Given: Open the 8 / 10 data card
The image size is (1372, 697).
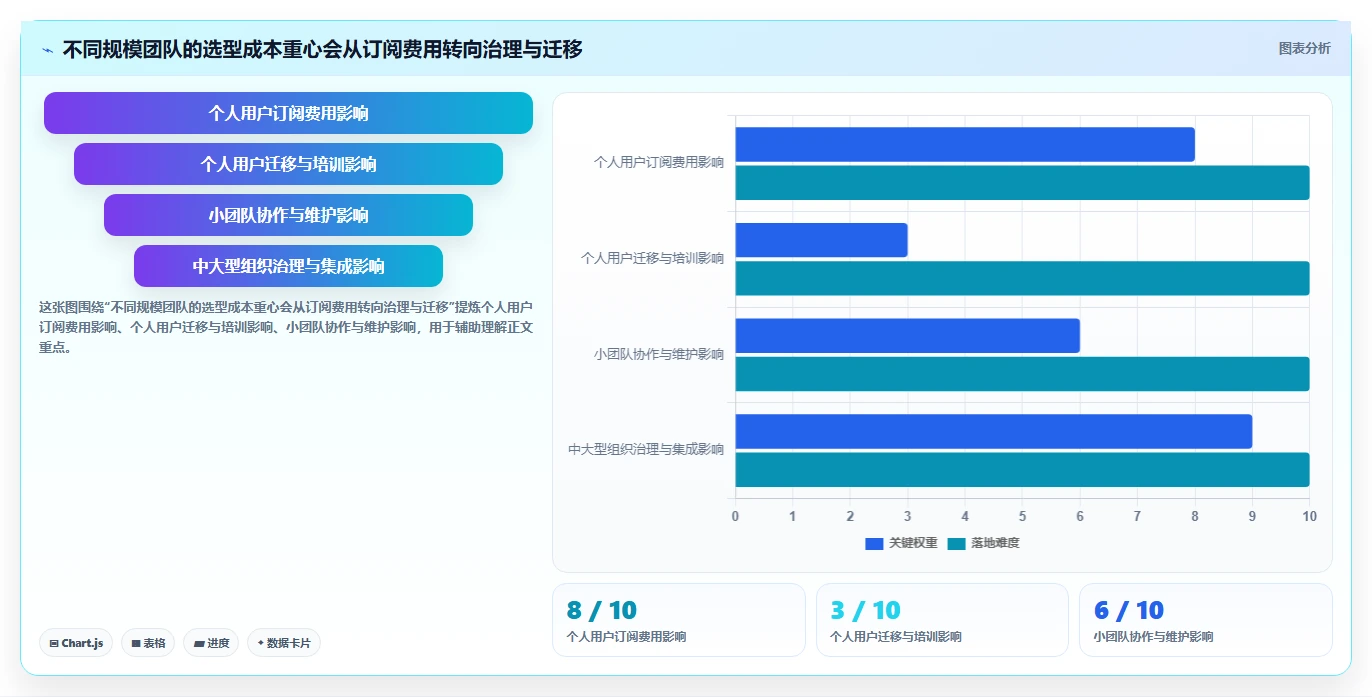Looking at the screenshot, I should (x=678, y=620).
